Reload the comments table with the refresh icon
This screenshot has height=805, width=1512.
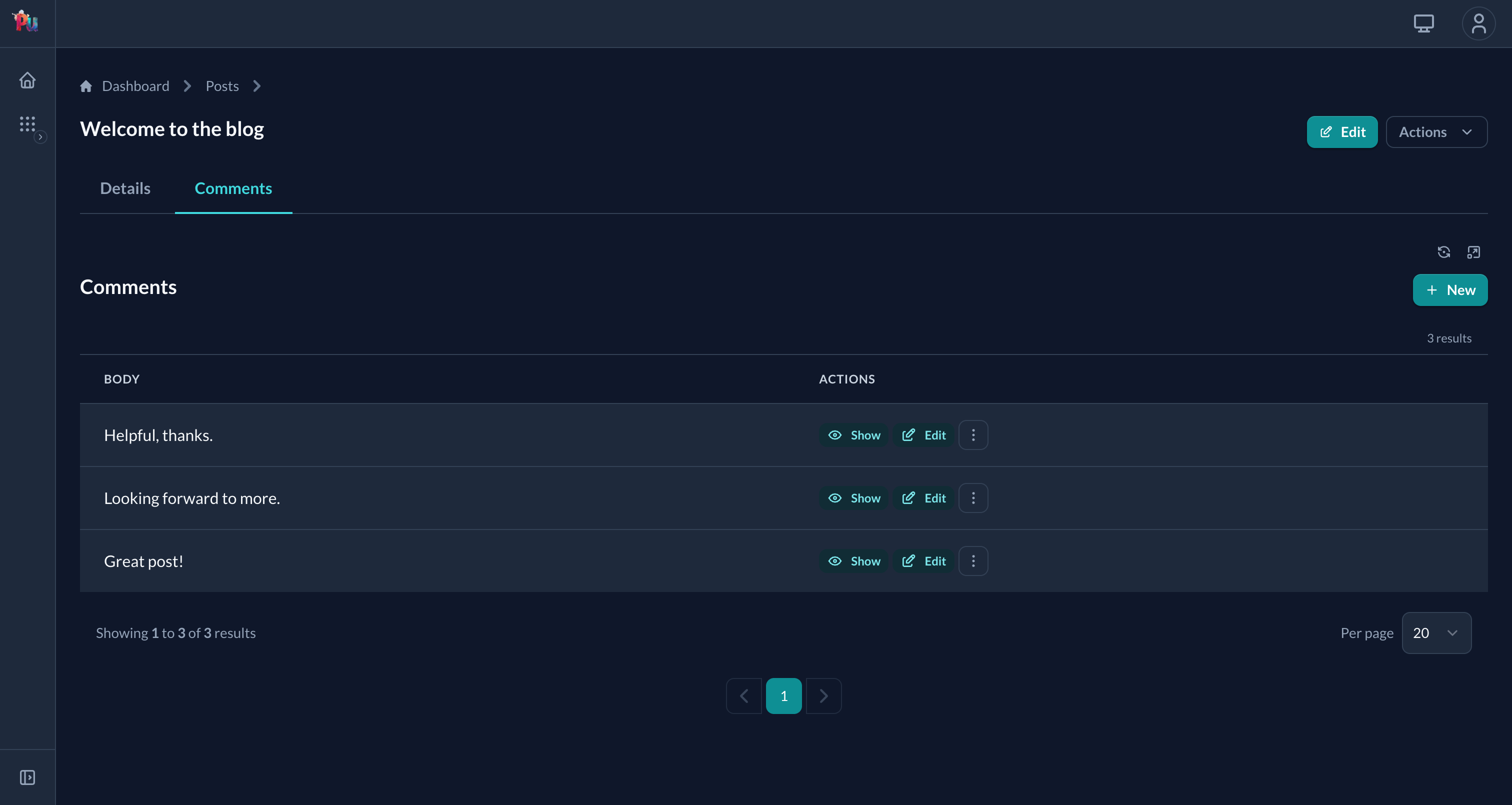pyautogui.click(x=1444, y=252)
